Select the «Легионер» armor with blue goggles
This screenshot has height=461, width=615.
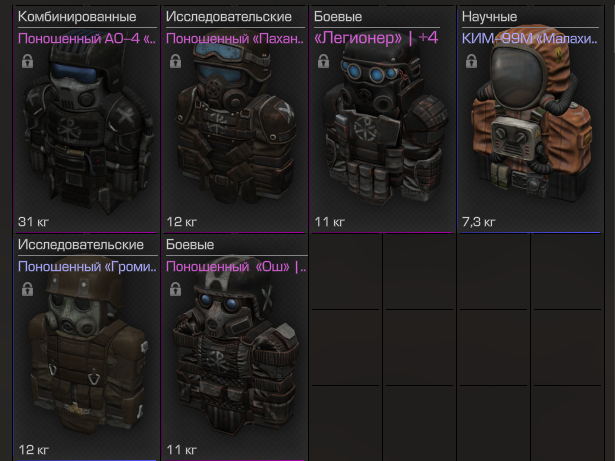[x=382, y=122]
